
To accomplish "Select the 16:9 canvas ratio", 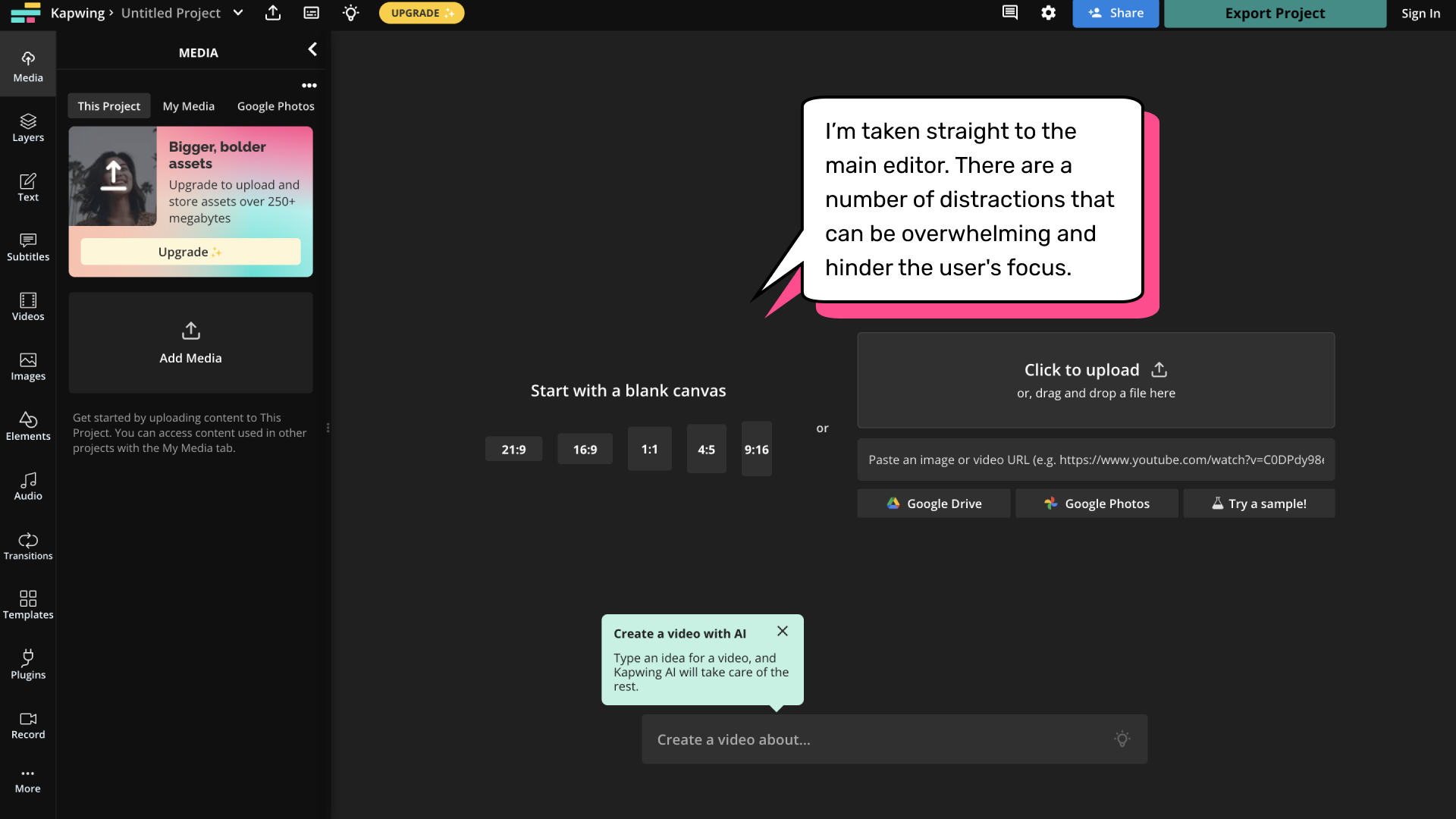I will 585,450.
